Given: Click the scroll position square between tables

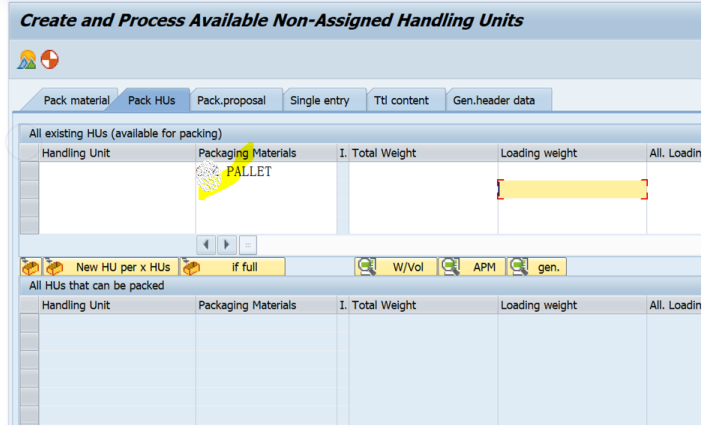Looking at the screenshot, I should 248,245.
